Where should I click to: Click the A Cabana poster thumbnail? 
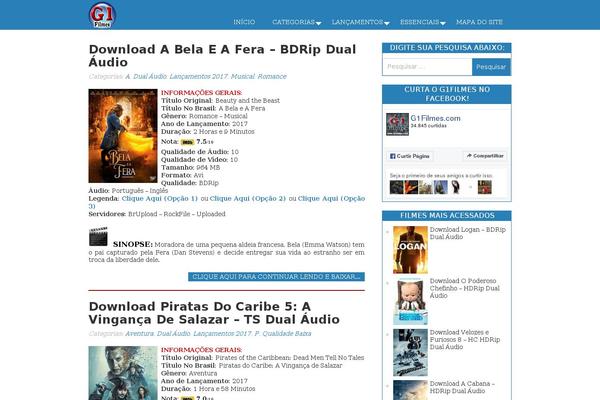pyautogui.click(x=410, y=390)
